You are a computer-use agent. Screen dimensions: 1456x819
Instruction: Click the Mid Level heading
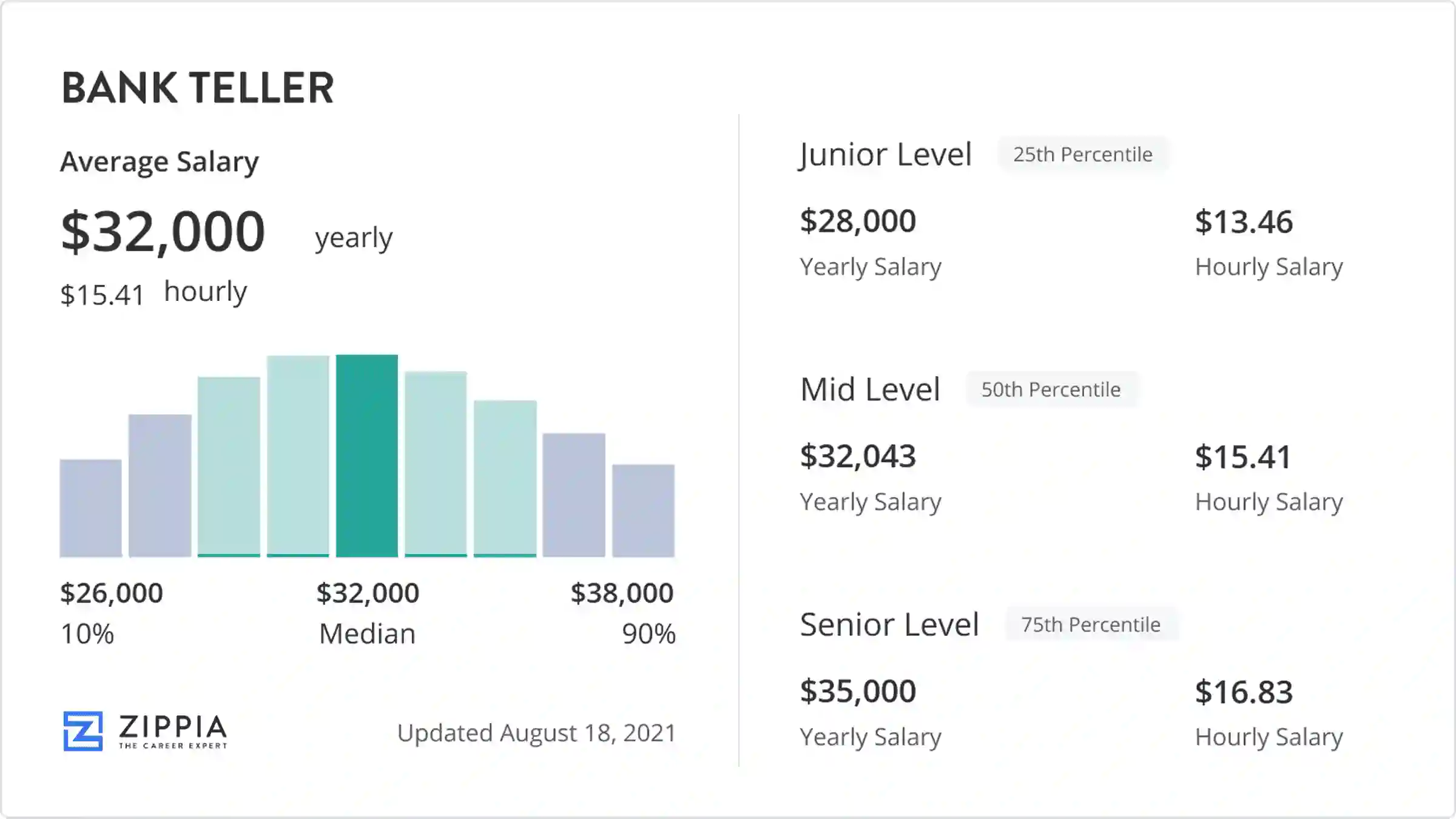(x=870, y=389)
